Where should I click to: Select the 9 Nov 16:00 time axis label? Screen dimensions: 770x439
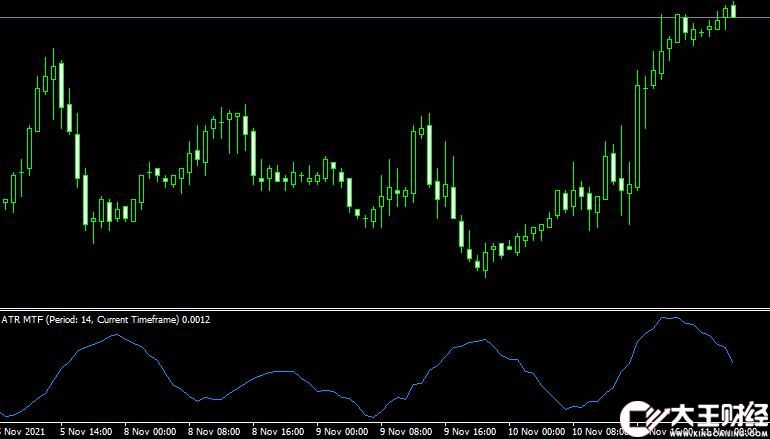coord(470,432)
